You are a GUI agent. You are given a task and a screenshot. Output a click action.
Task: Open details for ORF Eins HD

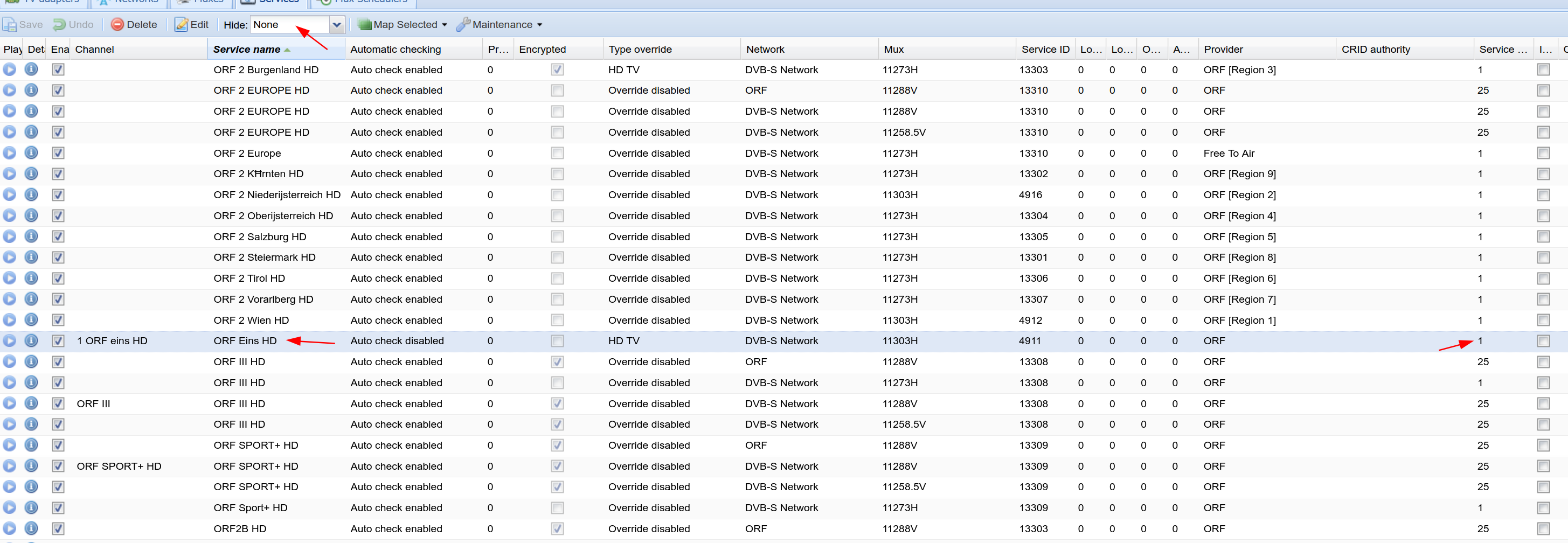[31, 341]
